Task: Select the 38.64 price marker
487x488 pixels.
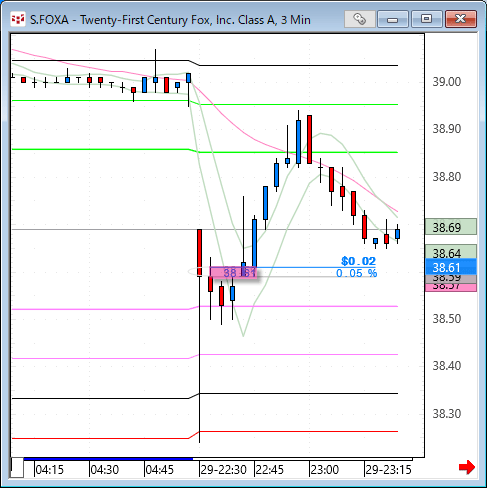Action: tap(451, 253)
